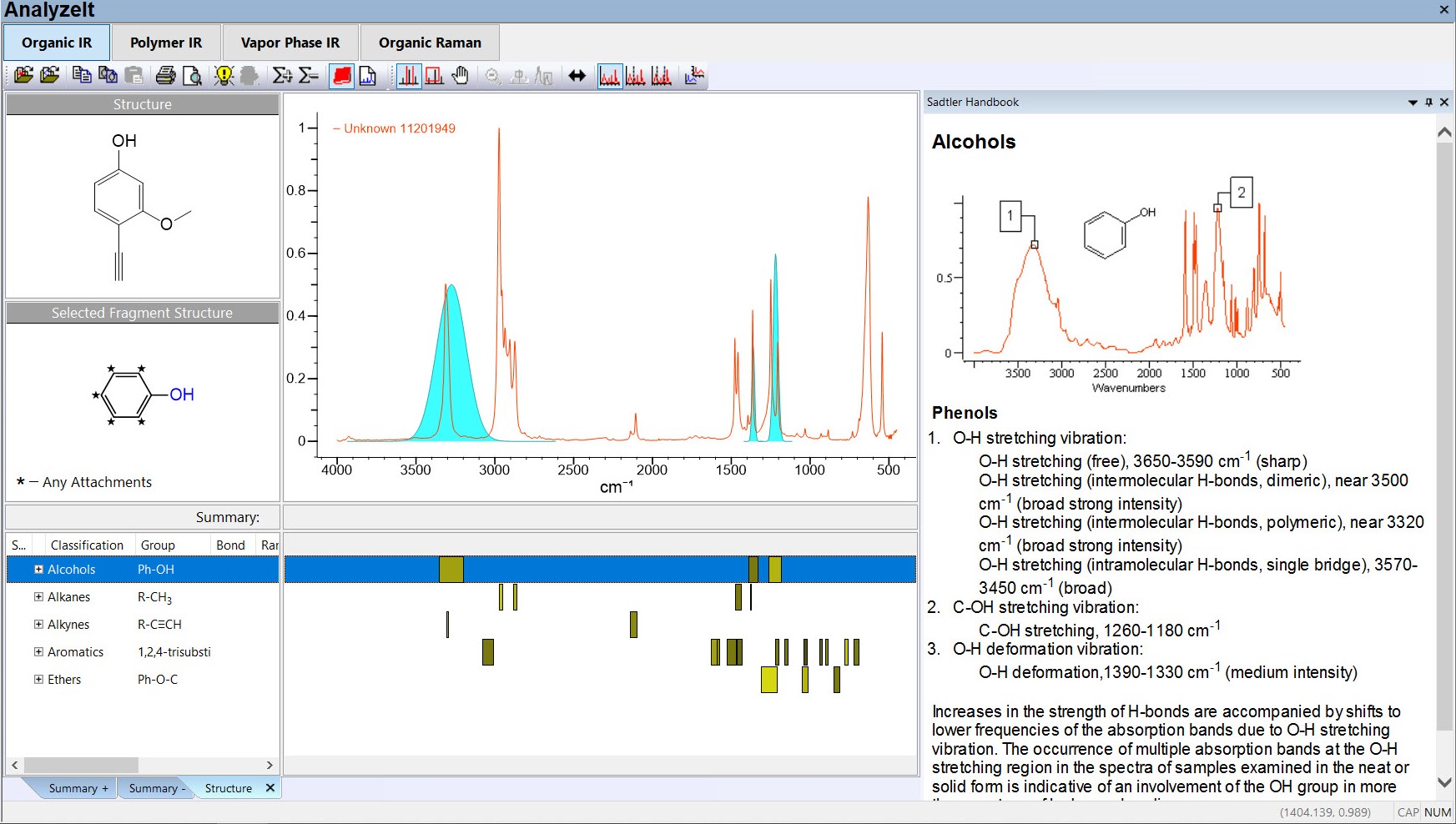Image resolution: width=1456 pixels, height=824 pixels.
Task: Open Print Preview from the toolbar
Action: pos(192,76)
